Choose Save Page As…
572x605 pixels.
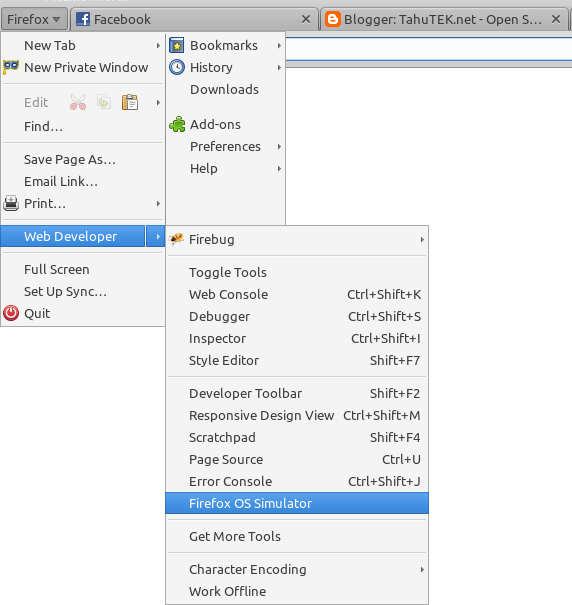click(x=83, y=159)
